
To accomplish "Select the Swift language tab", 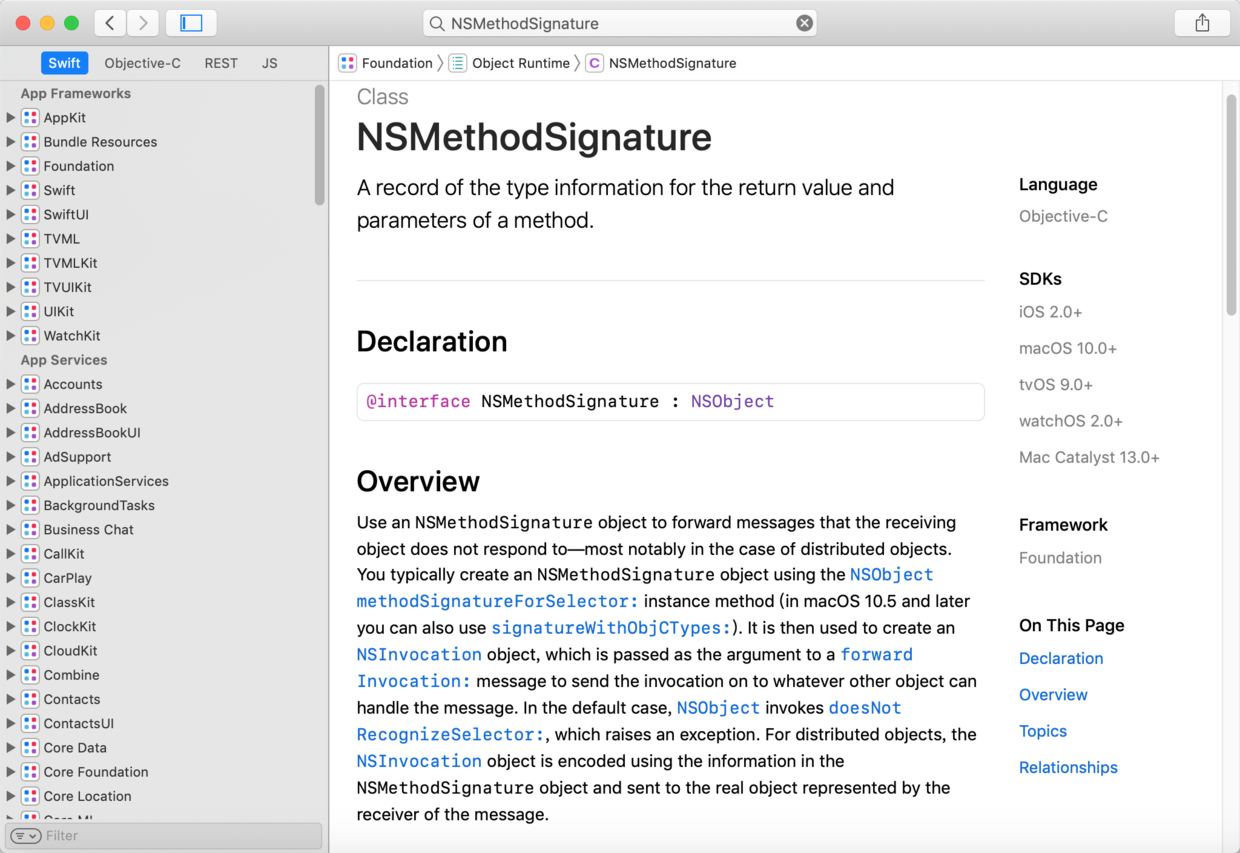I will 64,63.
